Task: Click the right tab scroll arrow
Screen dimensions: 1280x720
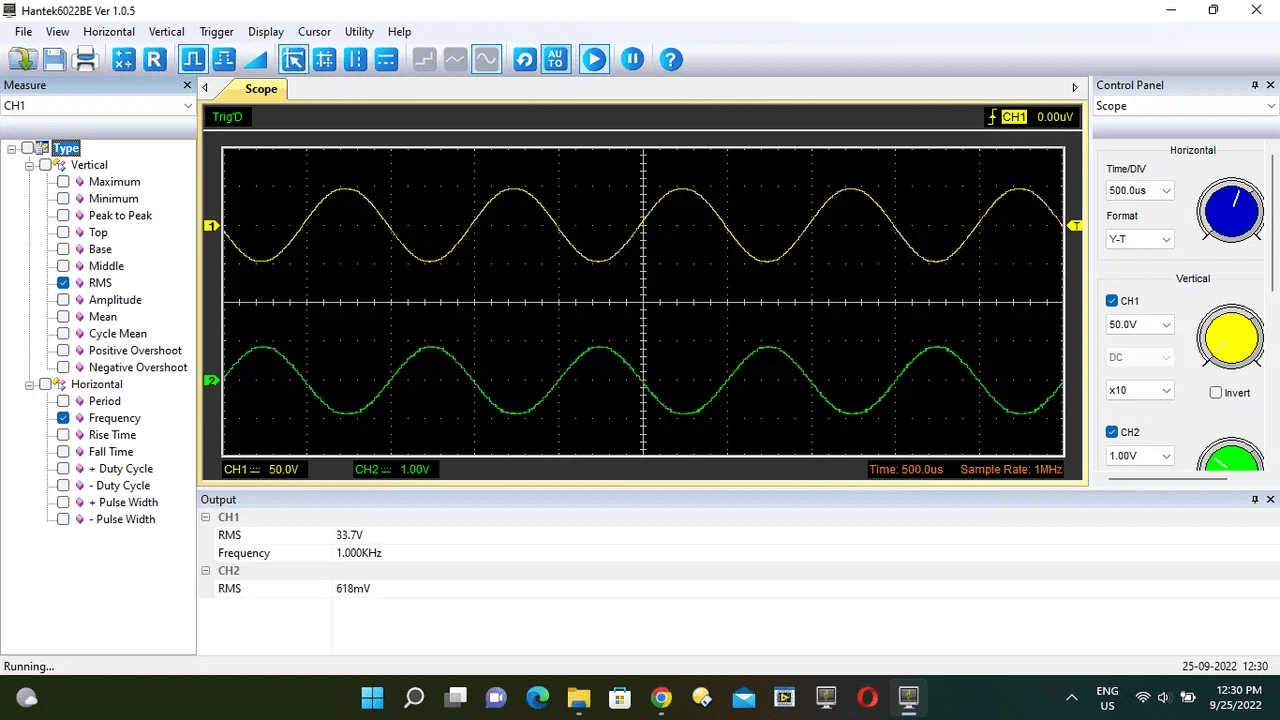Action: tap(1075, 88)
